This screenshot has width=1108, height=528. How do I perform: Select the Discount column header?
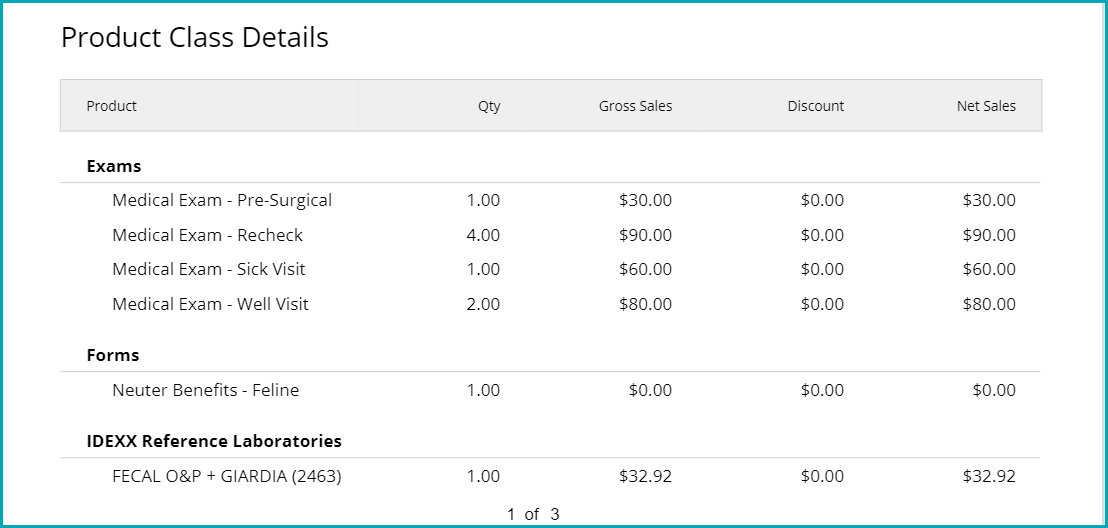pos(815,106)
